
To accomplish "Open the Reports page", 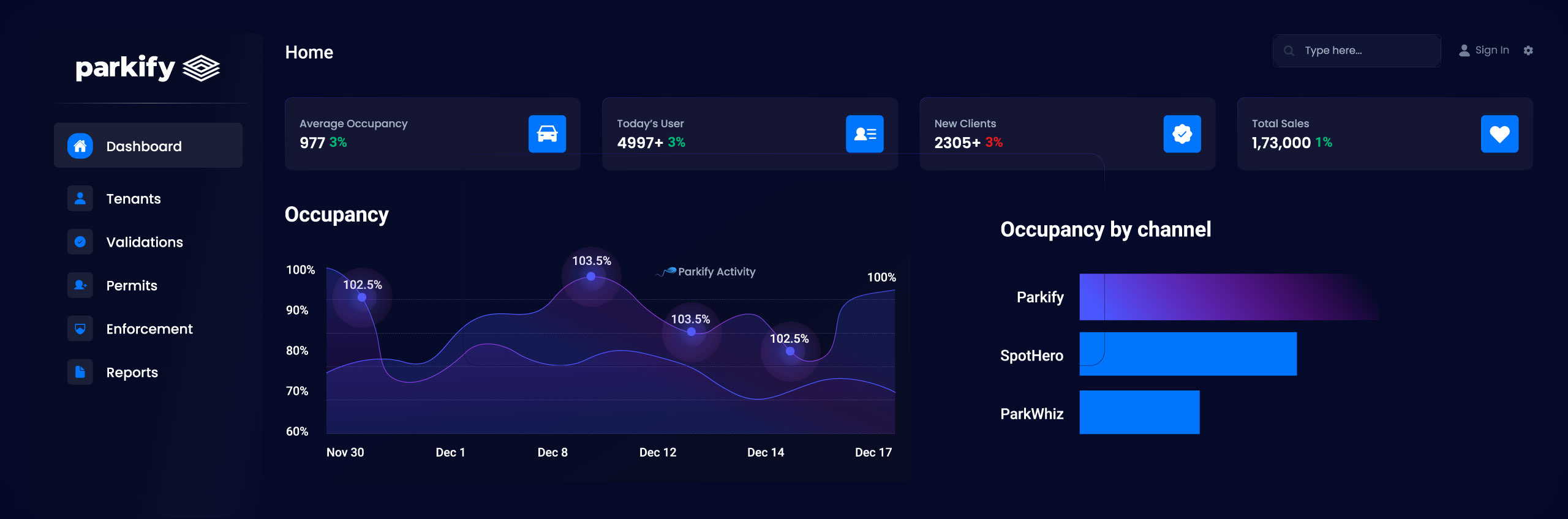I will tap(132, 372).
